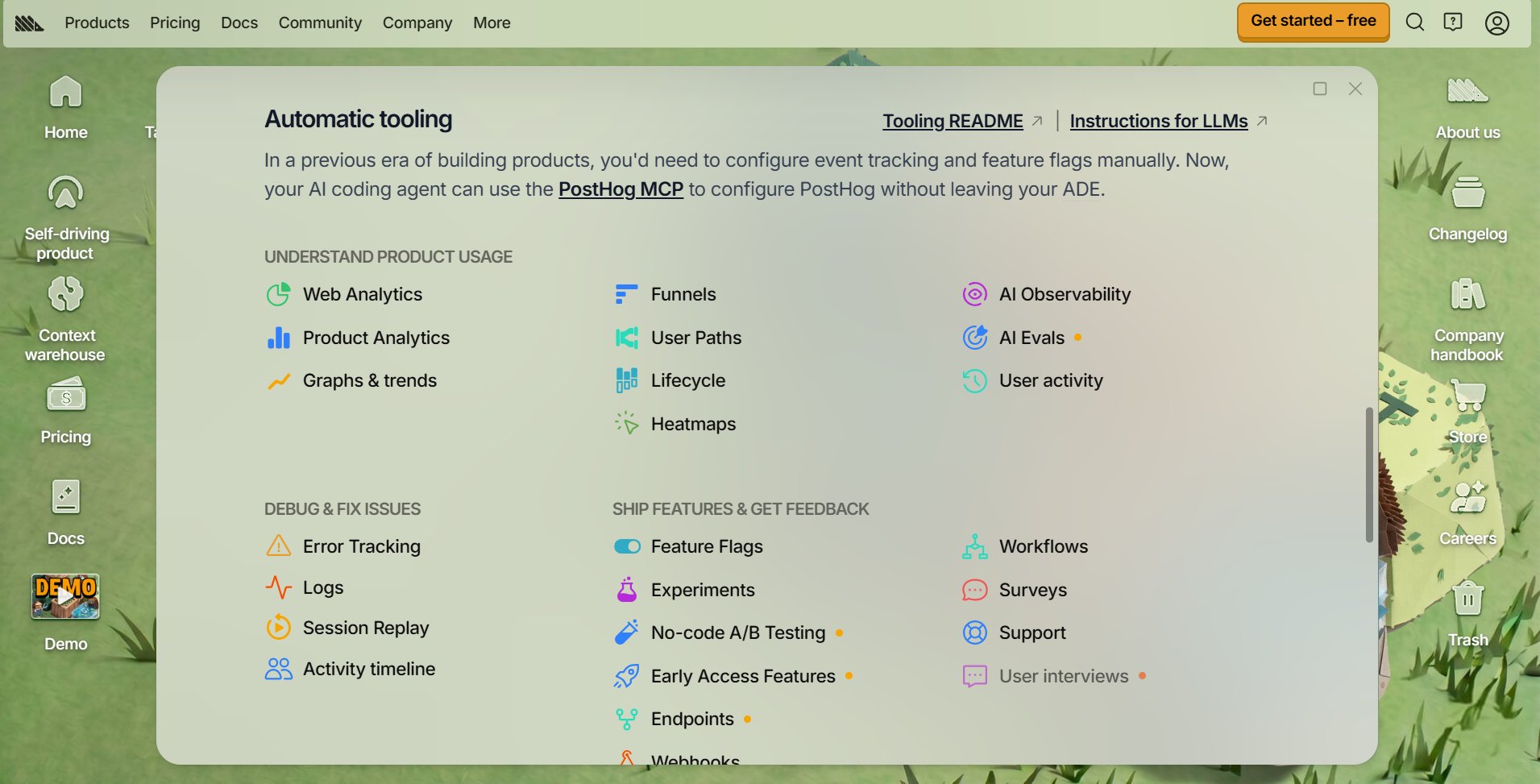1540x784 pixels.
Task: Open the About us desktop icon
Action: point(1467,107)
